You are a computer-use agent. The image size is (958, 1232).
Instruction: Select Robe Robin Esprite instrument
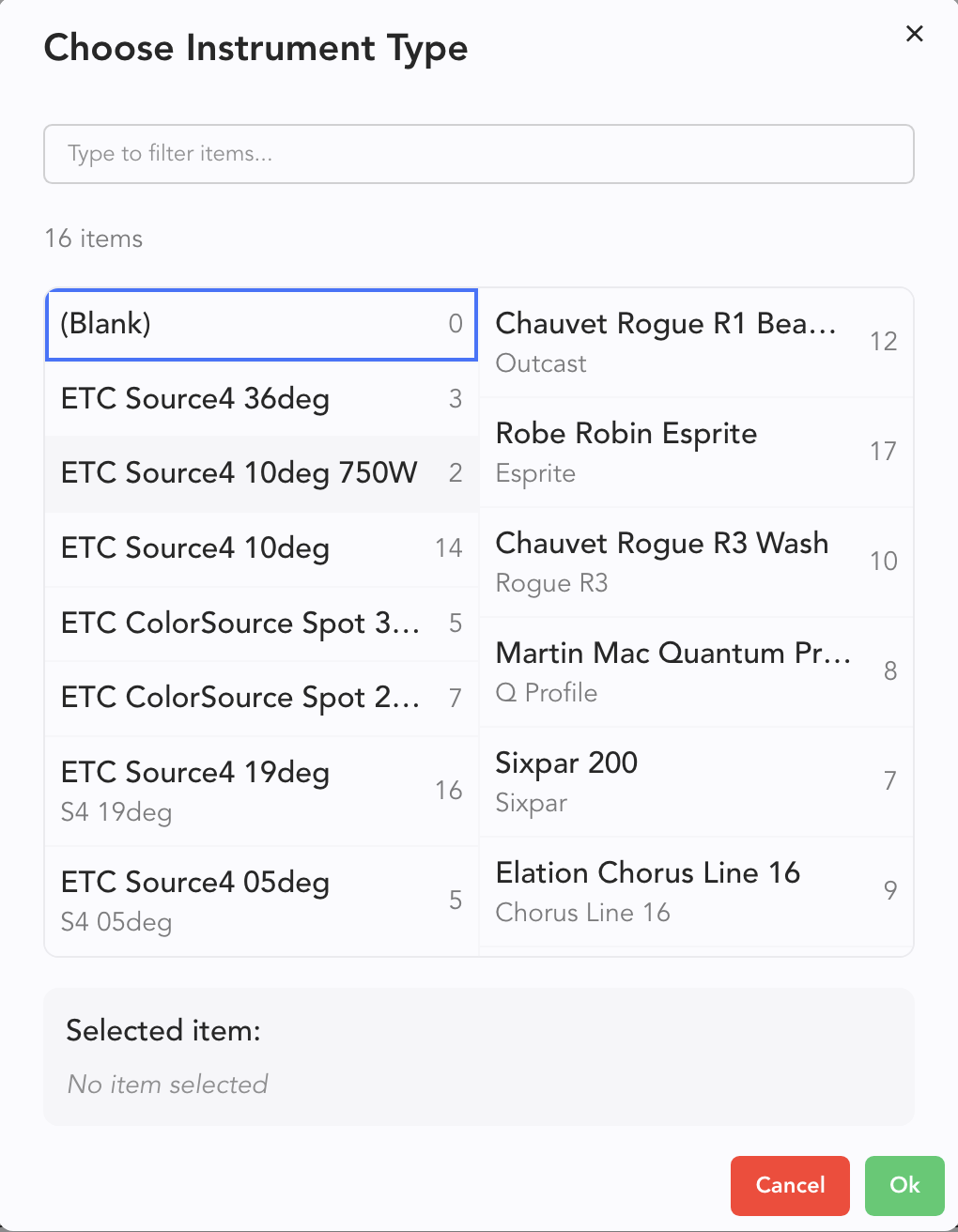(695, 452)
